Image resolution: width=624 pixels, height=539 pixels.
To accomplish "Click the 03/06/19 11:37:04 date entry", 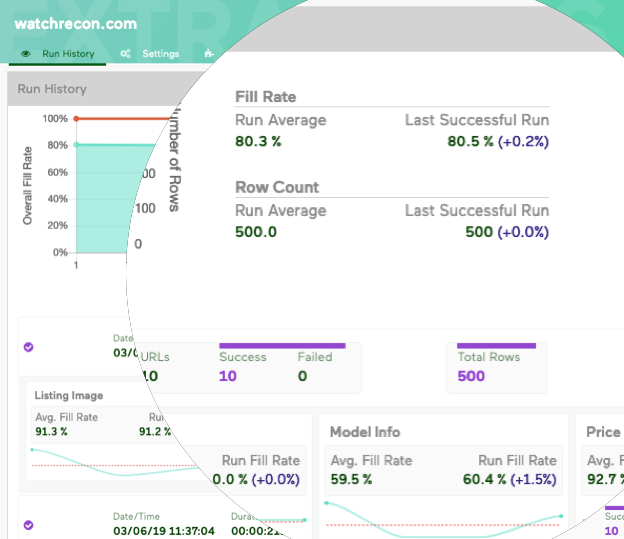I will pos(164,531).
